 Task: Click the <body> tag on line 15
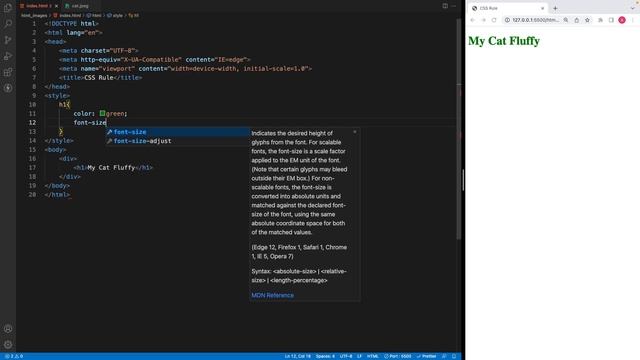coord(56,150)
